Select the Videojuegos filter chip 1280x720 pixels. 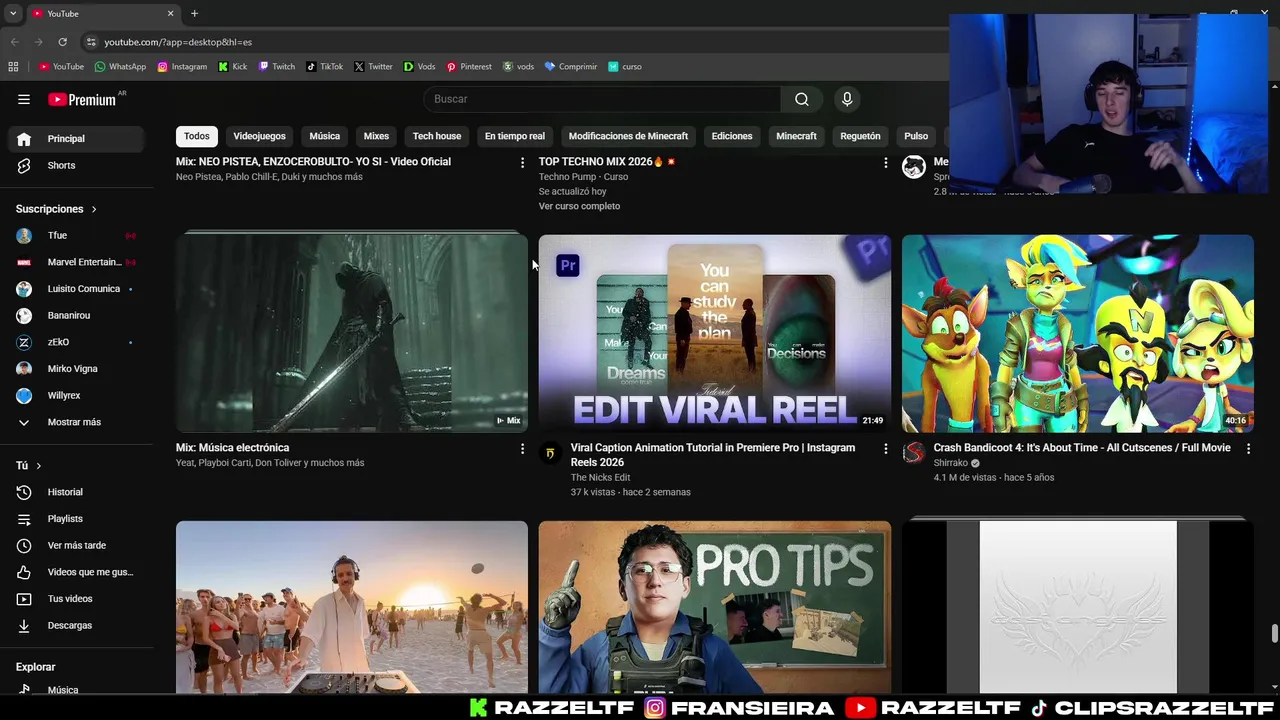[259, 136]
